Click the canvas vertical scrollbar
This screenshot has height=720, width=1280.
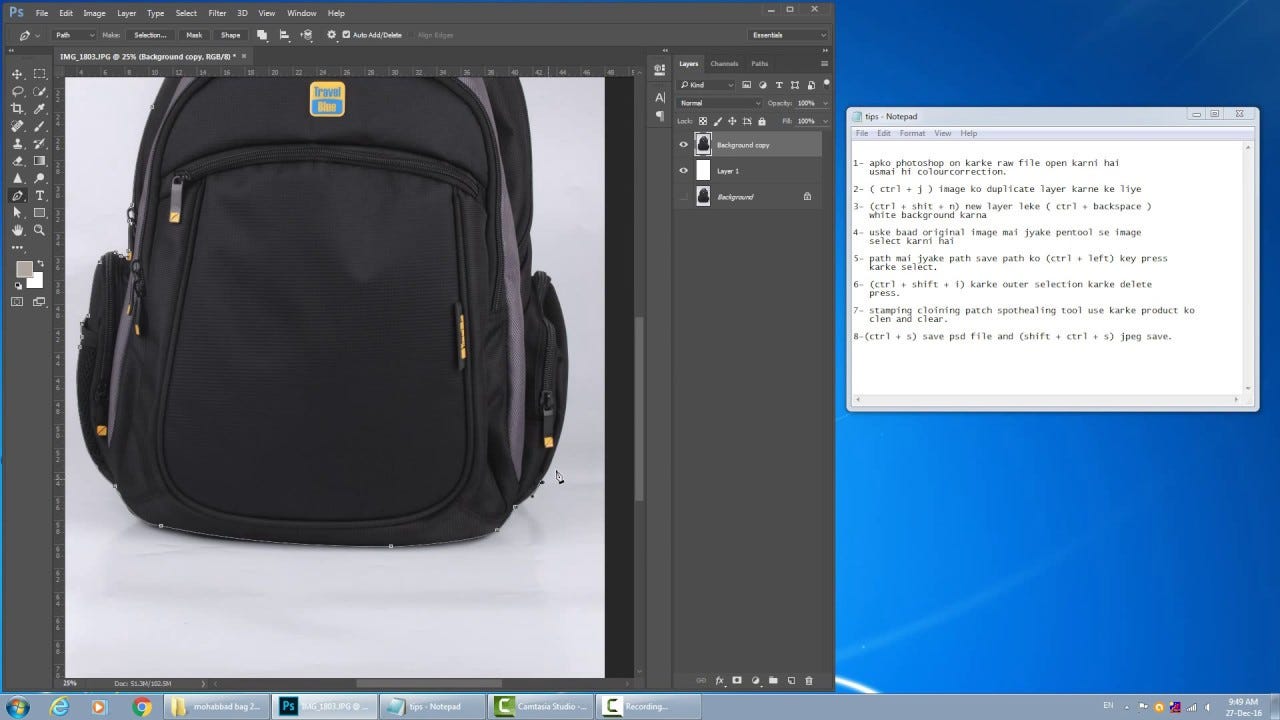tap(640, 408)
